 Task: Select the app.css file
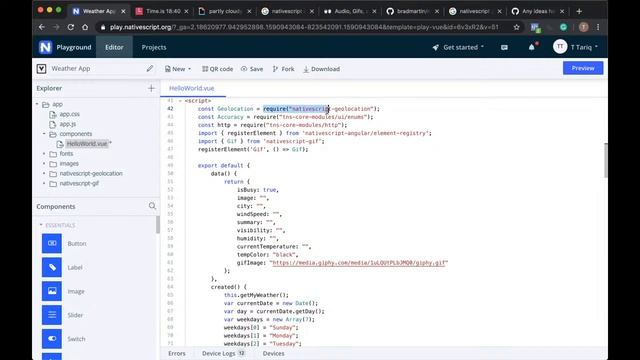point(69,114)
